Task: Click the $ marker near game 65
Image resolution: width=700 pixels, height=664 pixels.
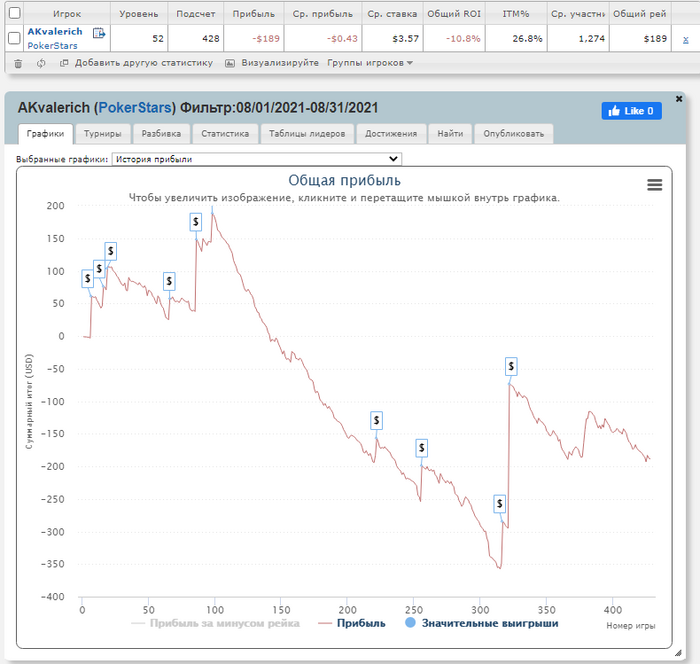Action: coord(169,281)
